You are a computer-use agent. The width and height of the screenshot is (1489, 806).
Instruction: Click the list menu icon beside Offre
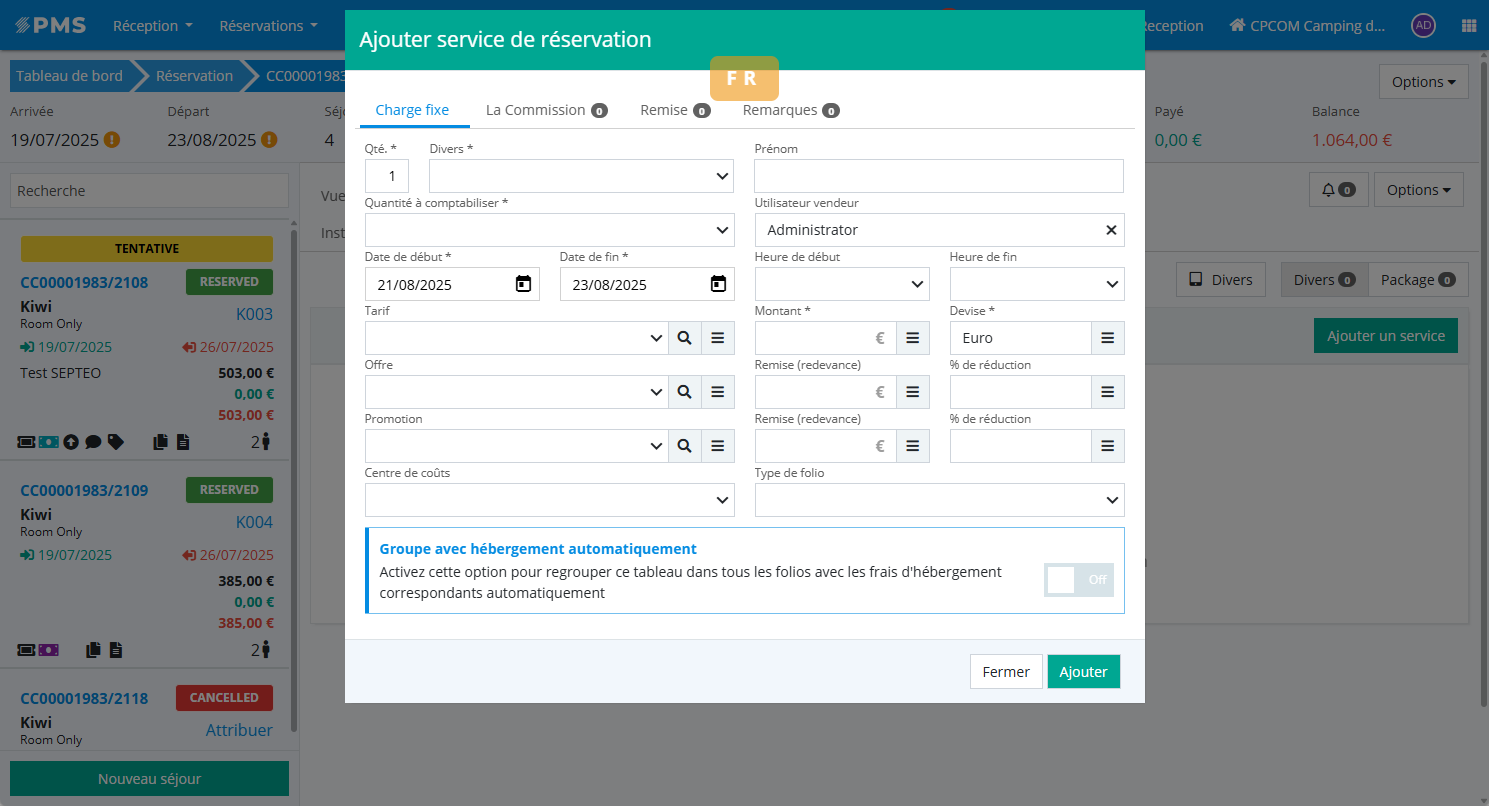click(717, 392)
